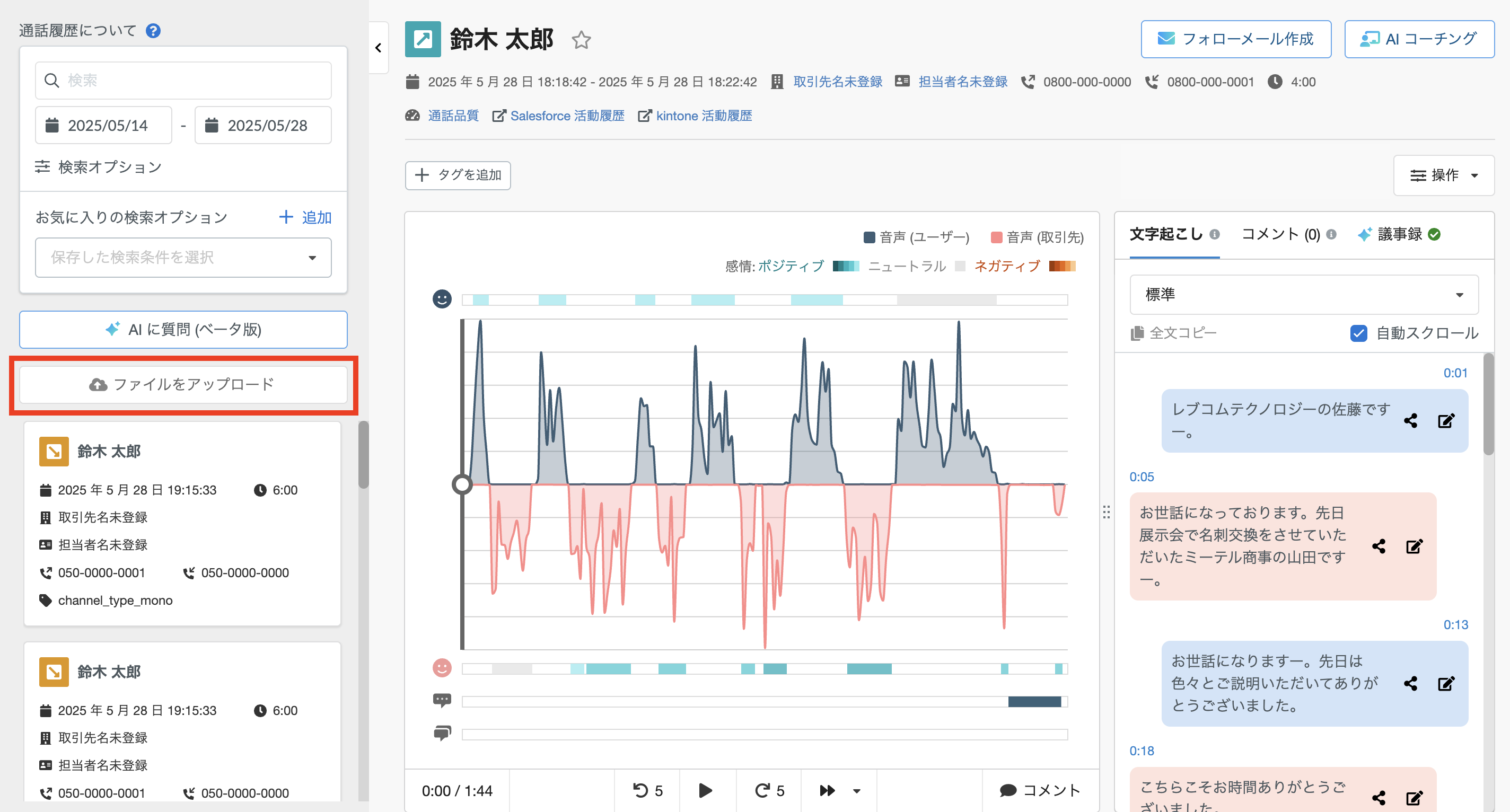Skip forward 5 seconds

coord(769,790)
